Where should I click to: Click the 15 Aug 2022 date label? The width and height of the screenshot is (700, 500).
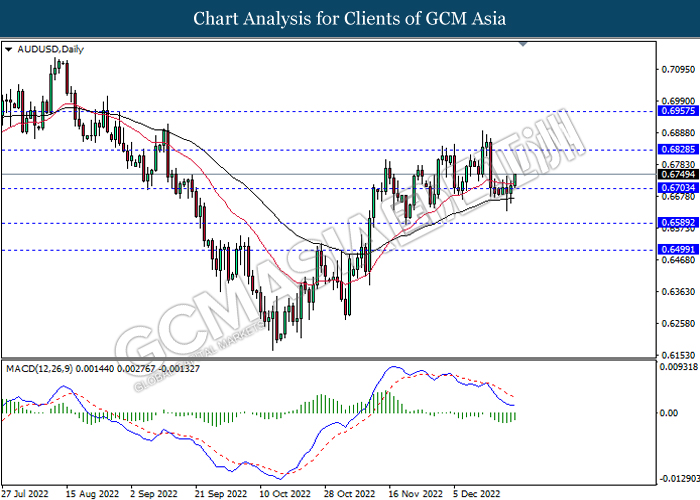coord(92,494)
